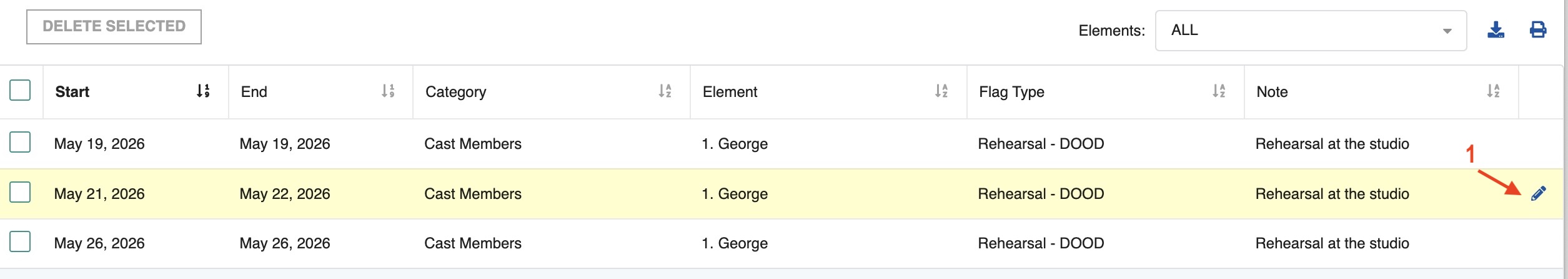
Task: Click the pencil edit icon
Action: point(1538,194)
